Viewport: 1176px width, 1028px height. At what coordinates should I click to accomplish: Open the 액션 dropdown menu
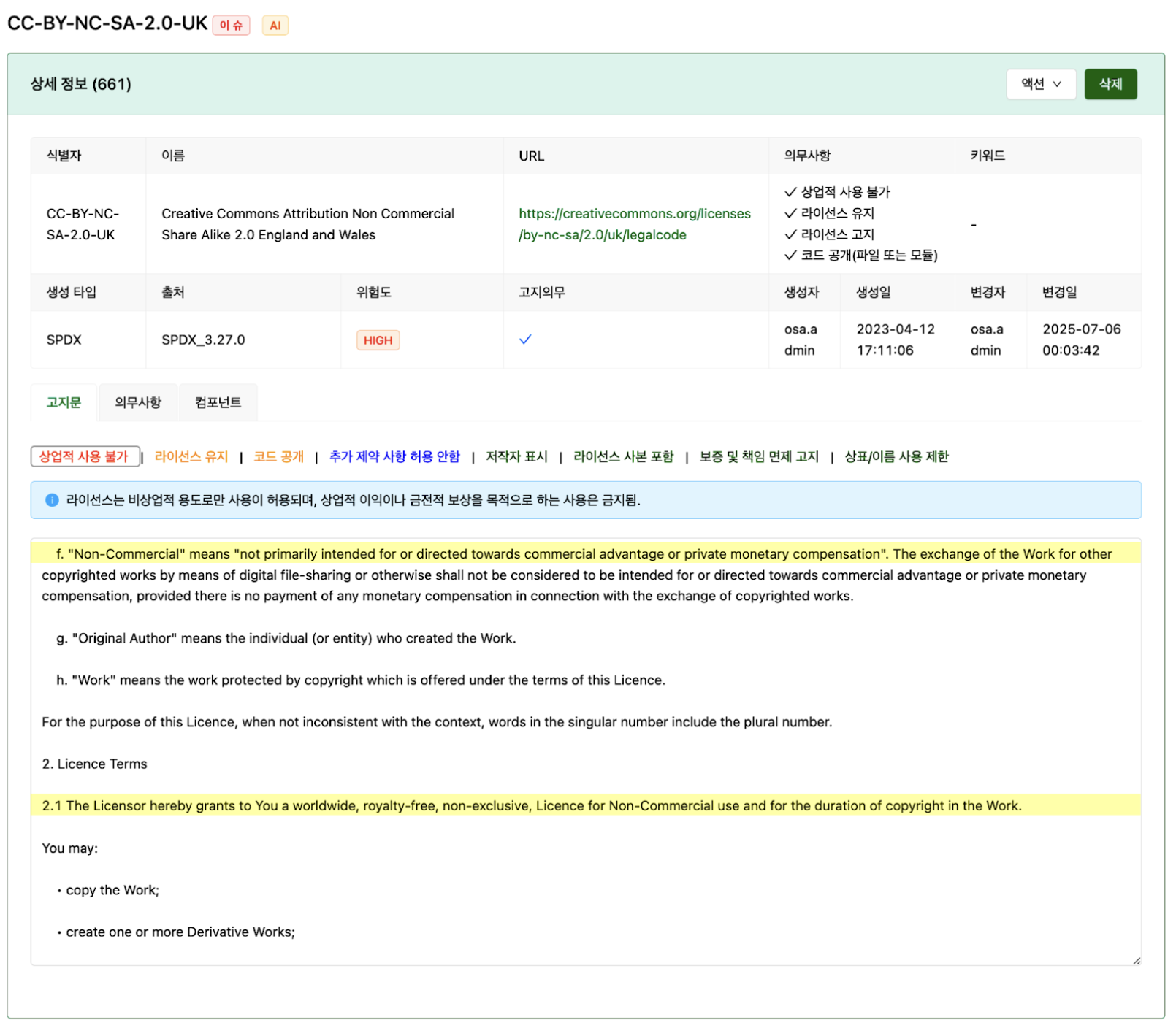(1040, 84)
